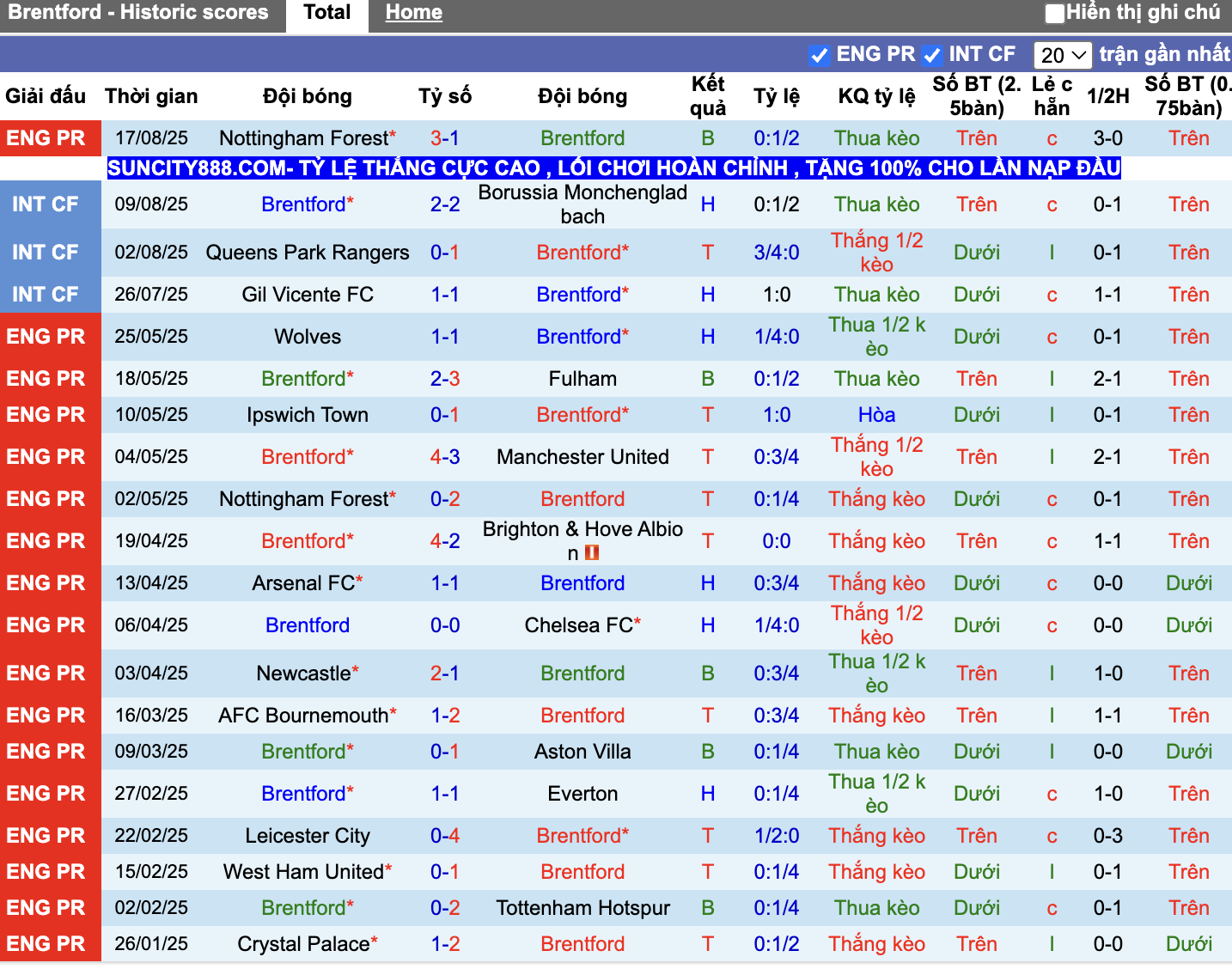
Task: Open Everton team link
Action: [582, 794]
